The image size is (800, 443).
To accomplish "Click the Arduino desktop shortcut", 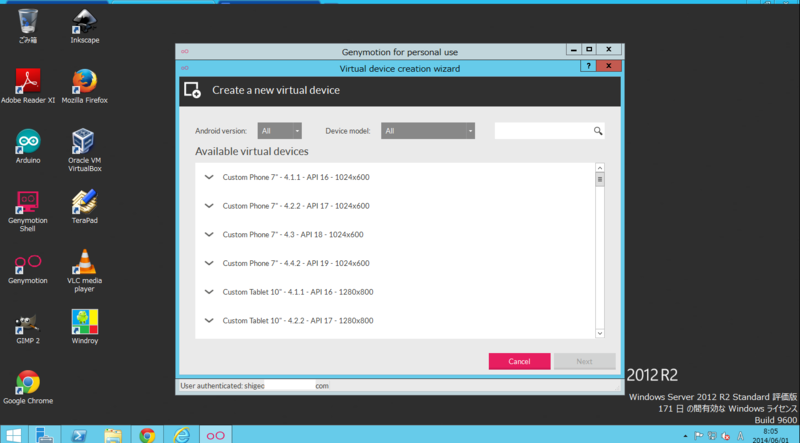I will tap(28, 146).
